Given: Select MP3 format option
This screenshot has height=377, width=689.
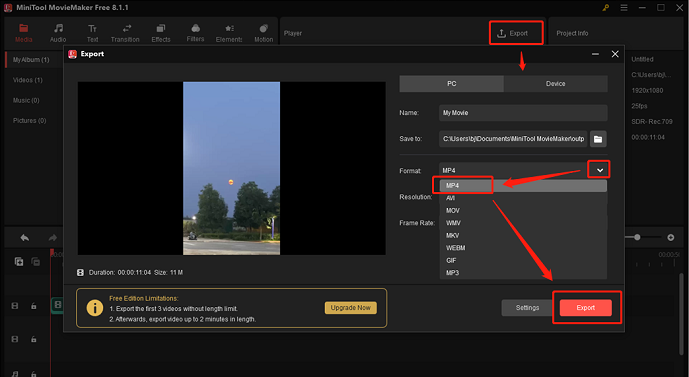Looking at the screenshot, I should click(x=523, y=273).
